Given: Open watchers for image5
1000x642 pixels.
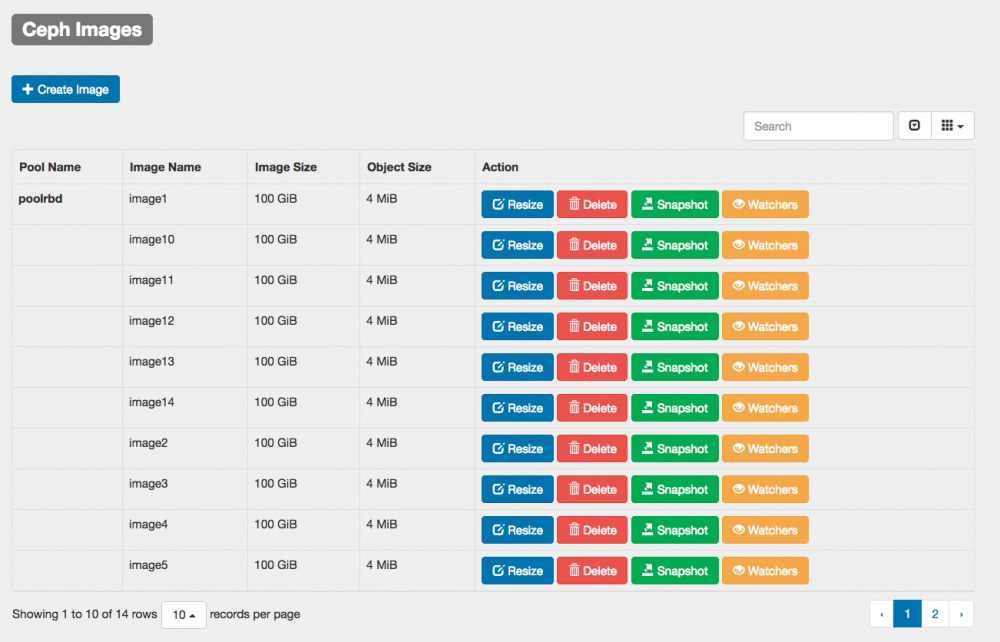Looking at the screenshot, I should click(765, 571).
